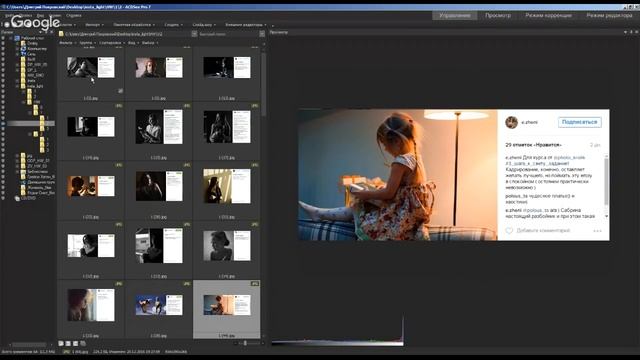The width and height of the screenshot is (640, 360).
Task: Open the Фильтр dropdown in file list
Action: pyautogui.click(x=67, y=42)
